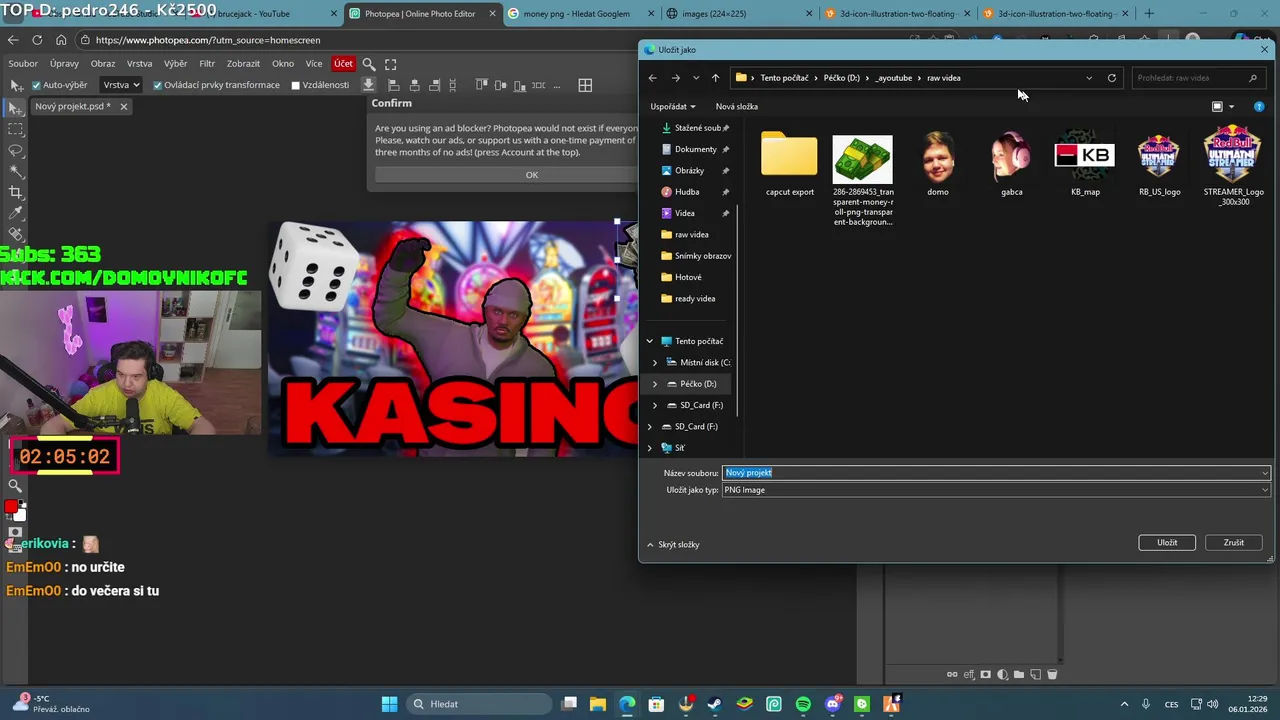Select the KB_map file thumbnail

pyautogui.click(x=1085, y=165)
